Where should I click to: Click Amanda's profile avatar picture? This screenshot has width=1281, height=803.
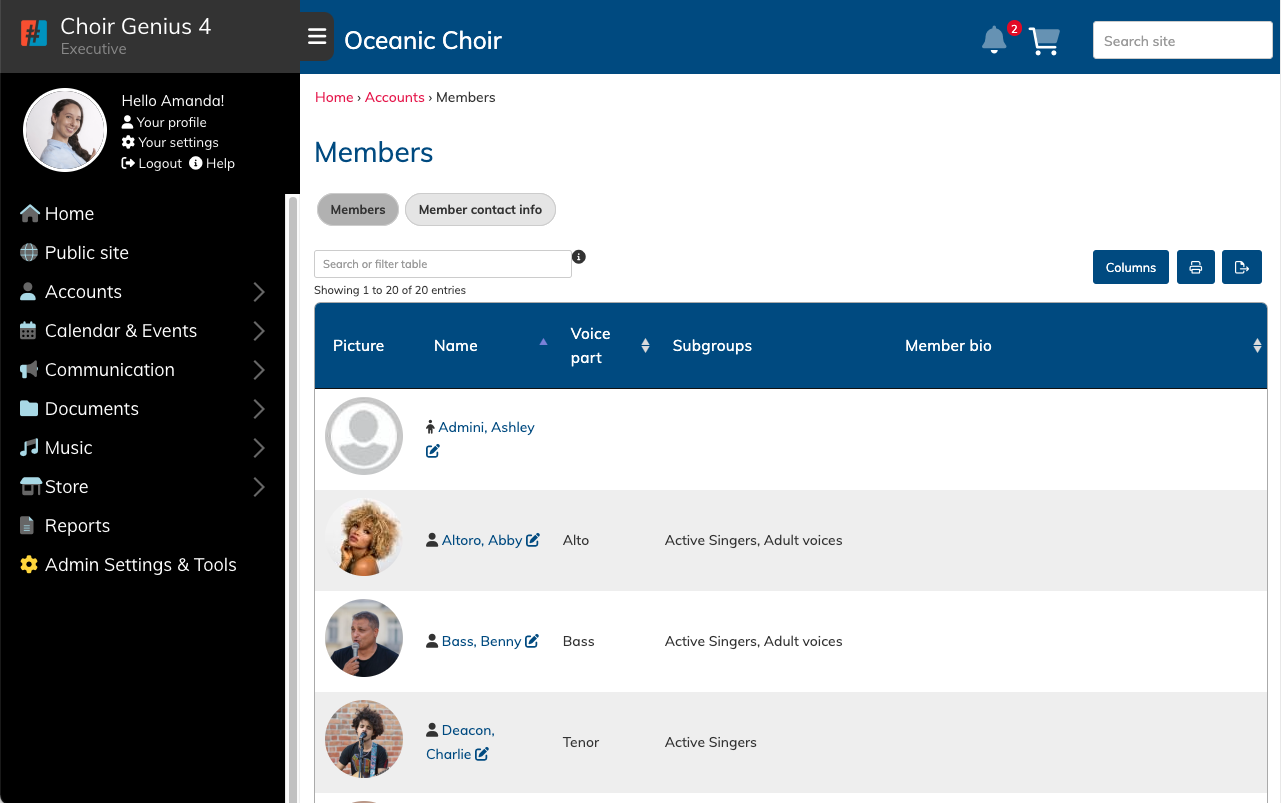pos(65,130)
